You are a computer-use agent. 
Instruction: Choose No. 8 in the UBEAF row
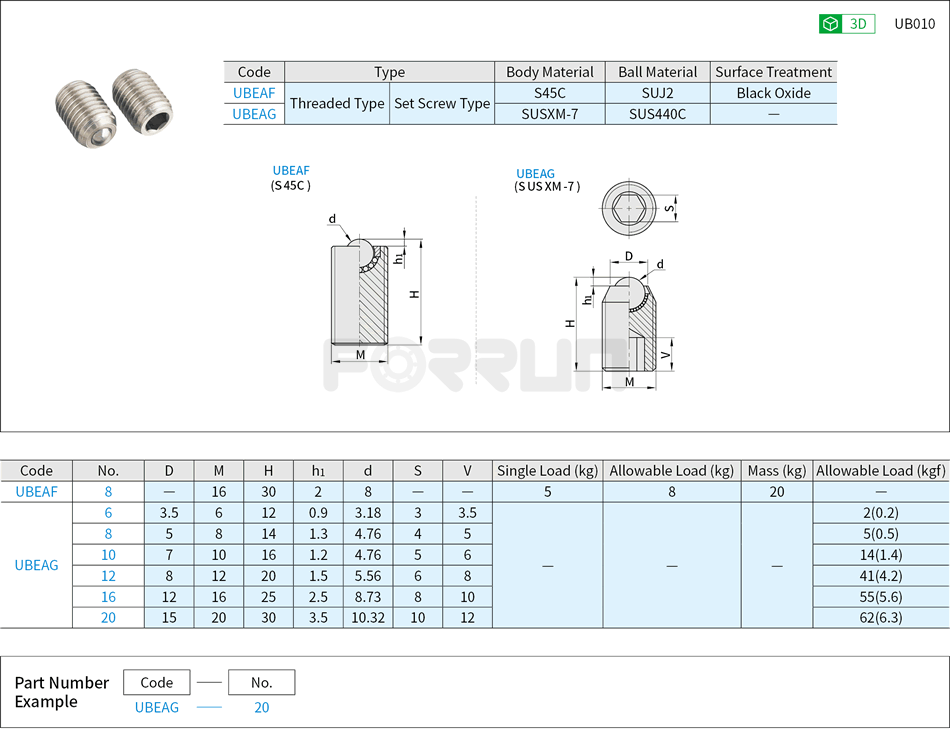[x=108, y=492]
